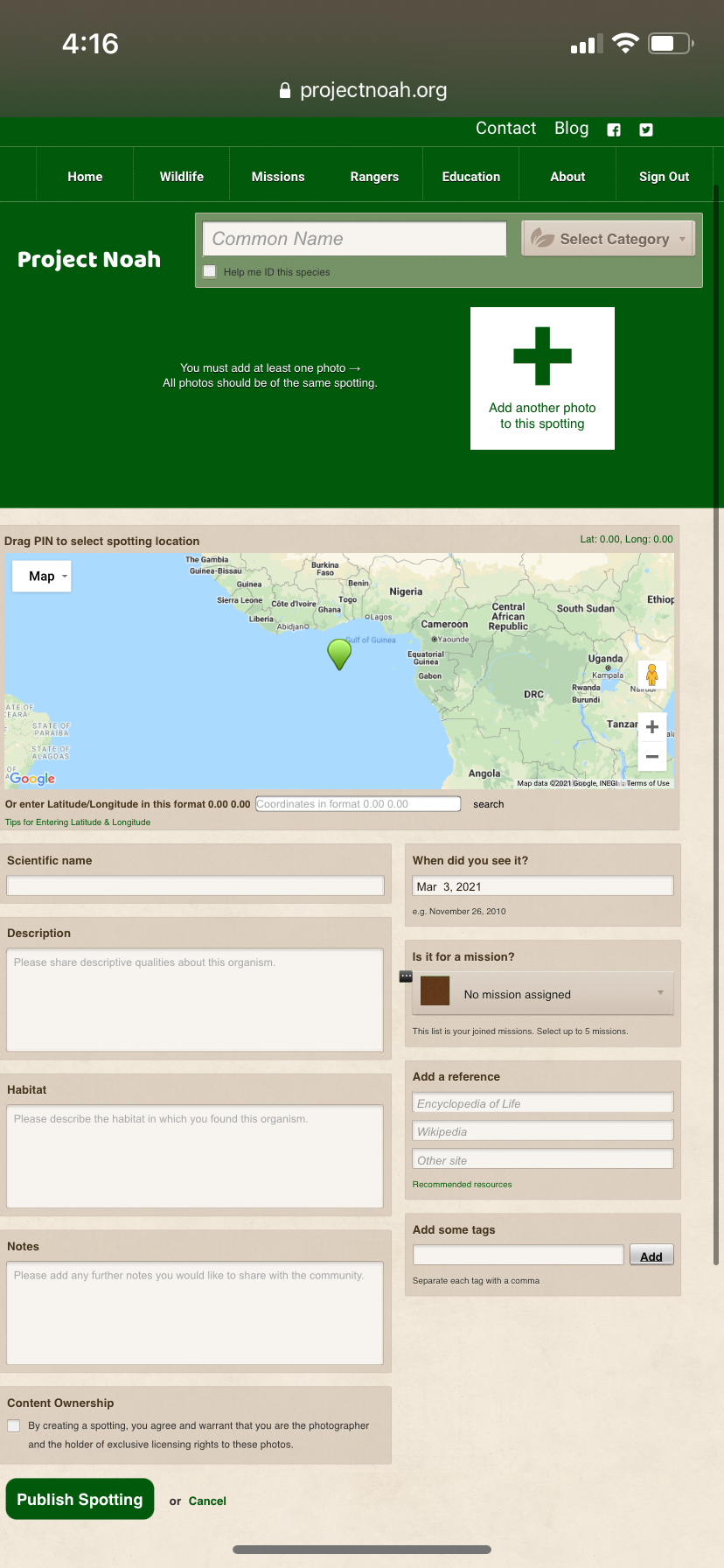
Task: Click Sign Out in navigation
Action: pyautogui.click(x=665, y=176)
